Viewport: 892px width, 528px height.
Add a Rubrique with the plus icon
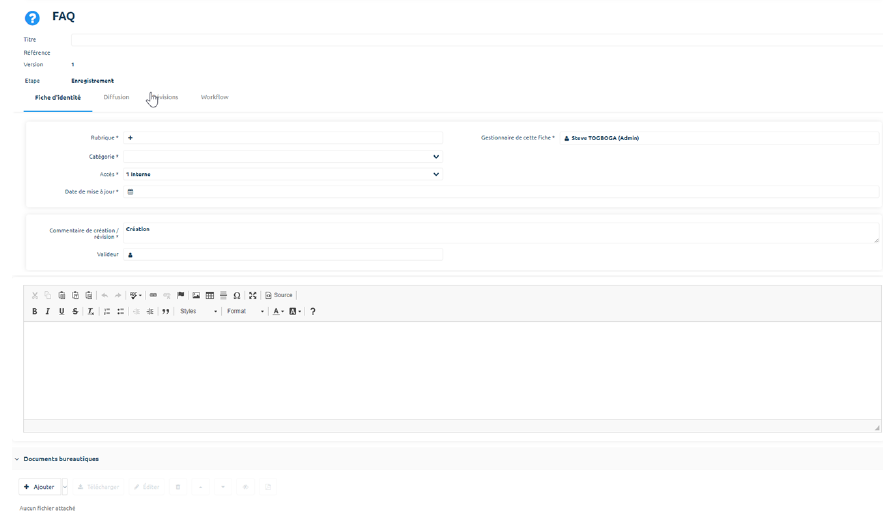130,138
